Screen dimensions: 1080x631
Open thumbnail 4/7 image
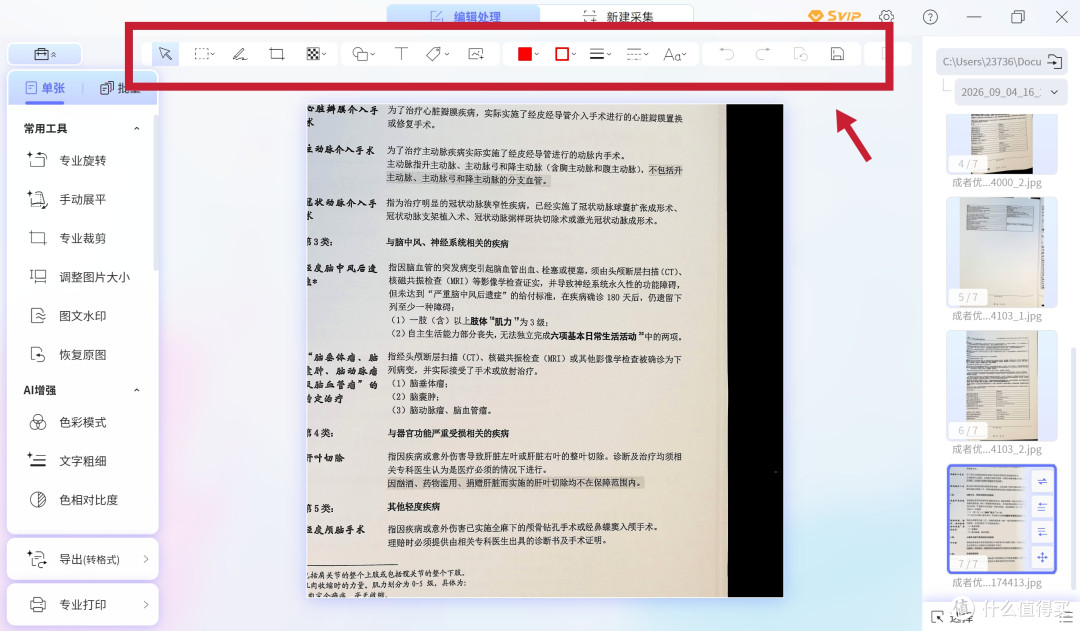(1001, 144)
